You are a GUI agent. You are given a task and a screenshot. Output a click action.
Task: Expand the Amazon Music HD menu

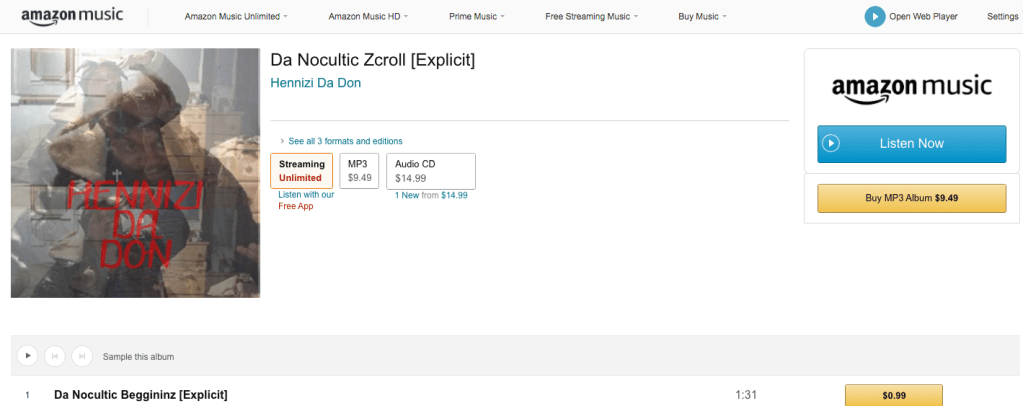pos(368,17)
